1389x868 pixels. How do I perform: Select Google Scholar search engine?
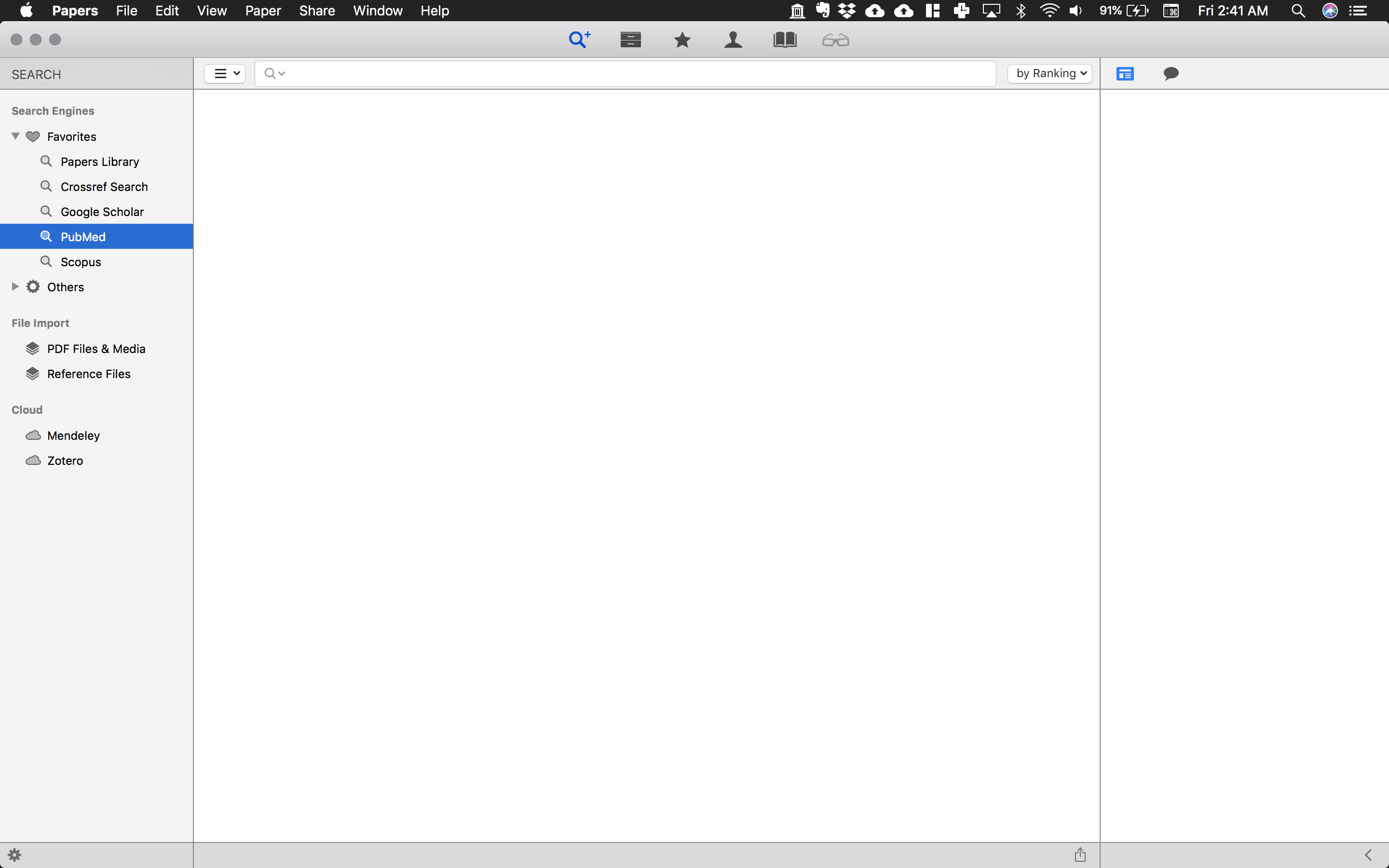pyautogui.click(x=96, y=211)
